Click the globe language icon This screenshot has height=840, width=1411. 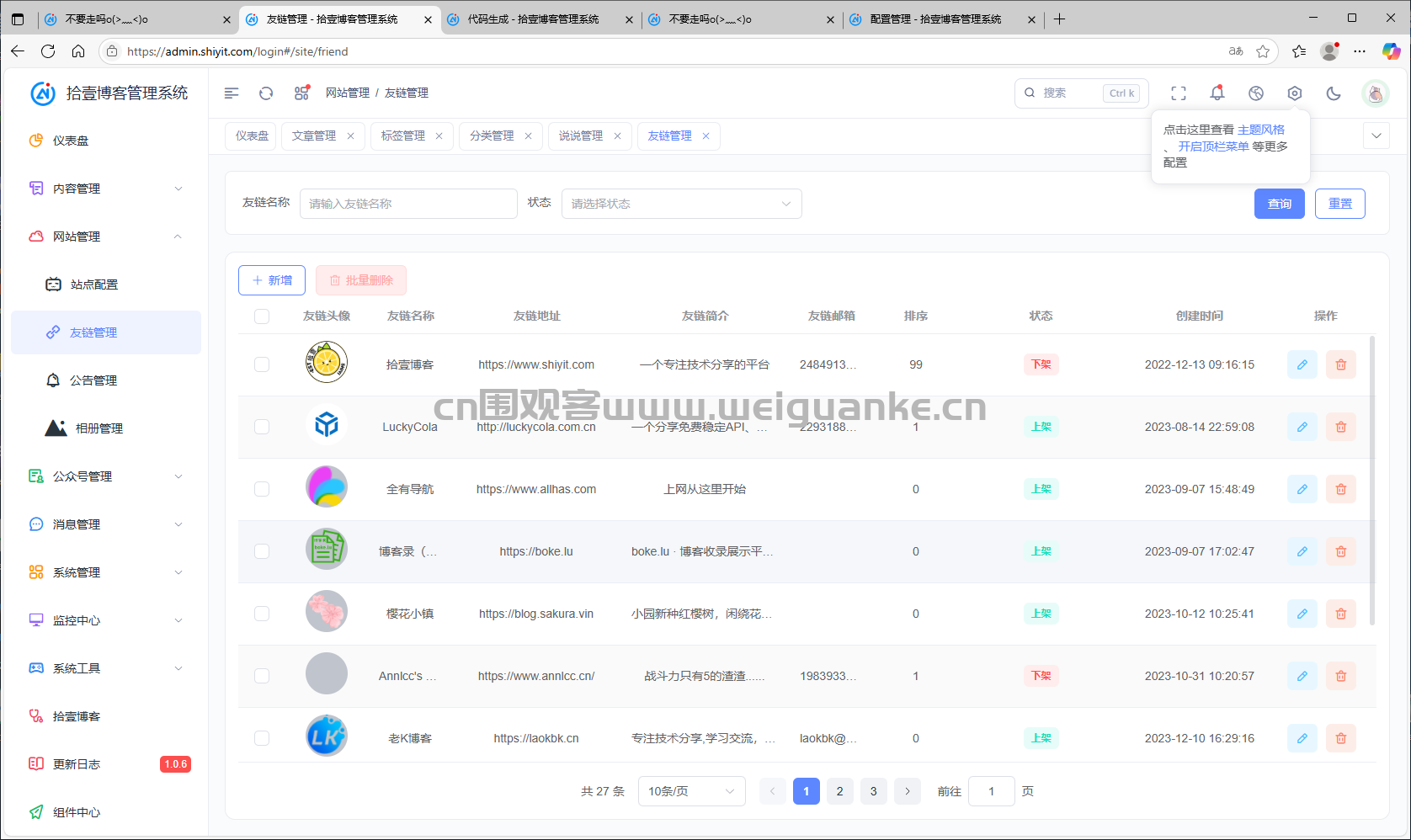point(1256,93)
